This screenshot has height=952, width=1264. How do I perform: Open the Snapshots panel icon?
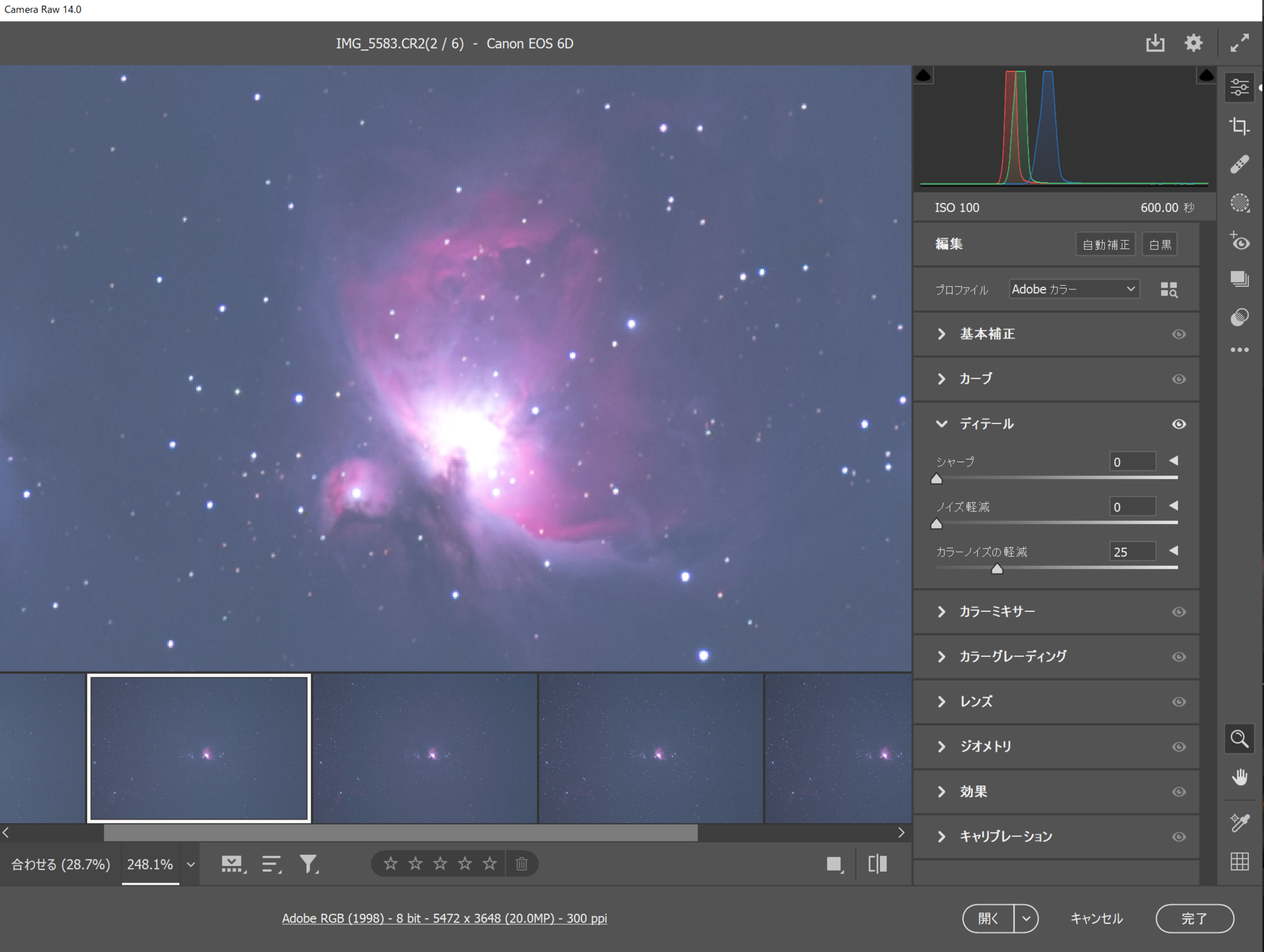coord(1239,279)
